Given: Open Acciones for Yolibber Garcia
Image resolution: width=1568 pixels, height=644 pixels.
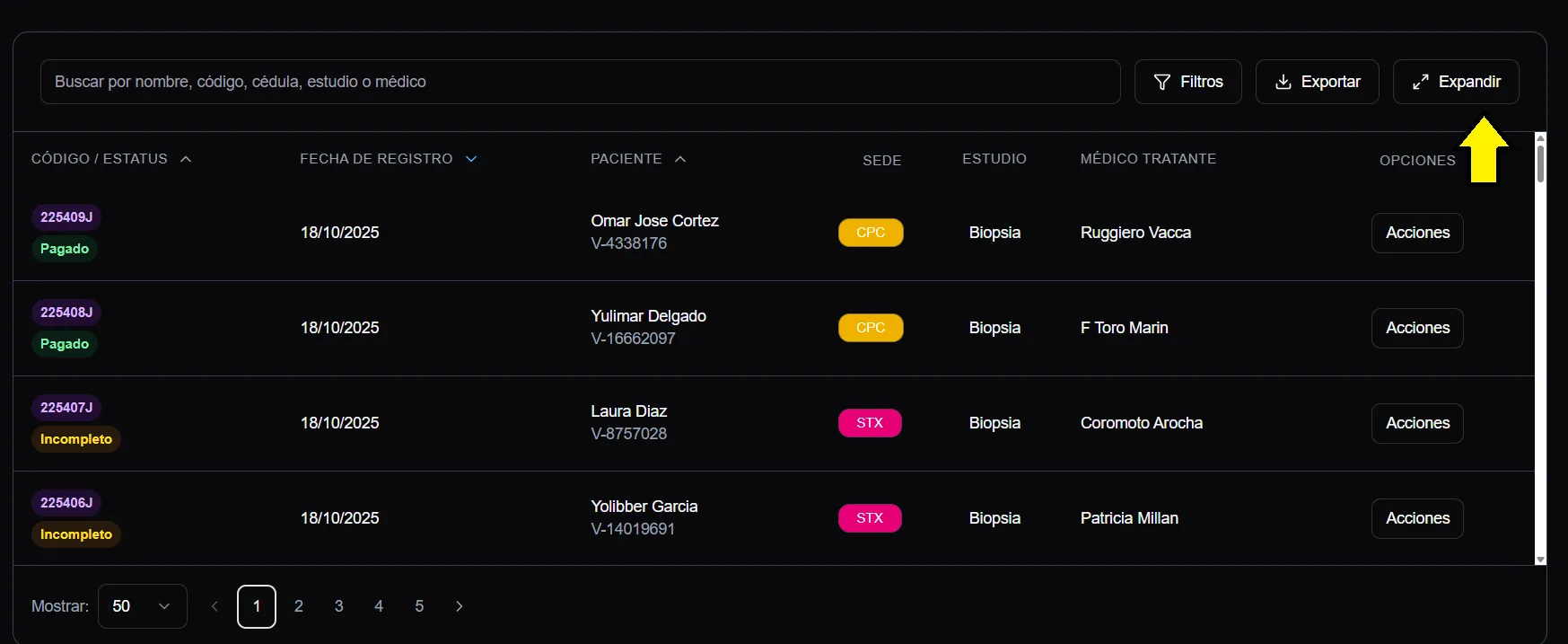Looking at the screenshot, I should click(x=1416, y=518).
